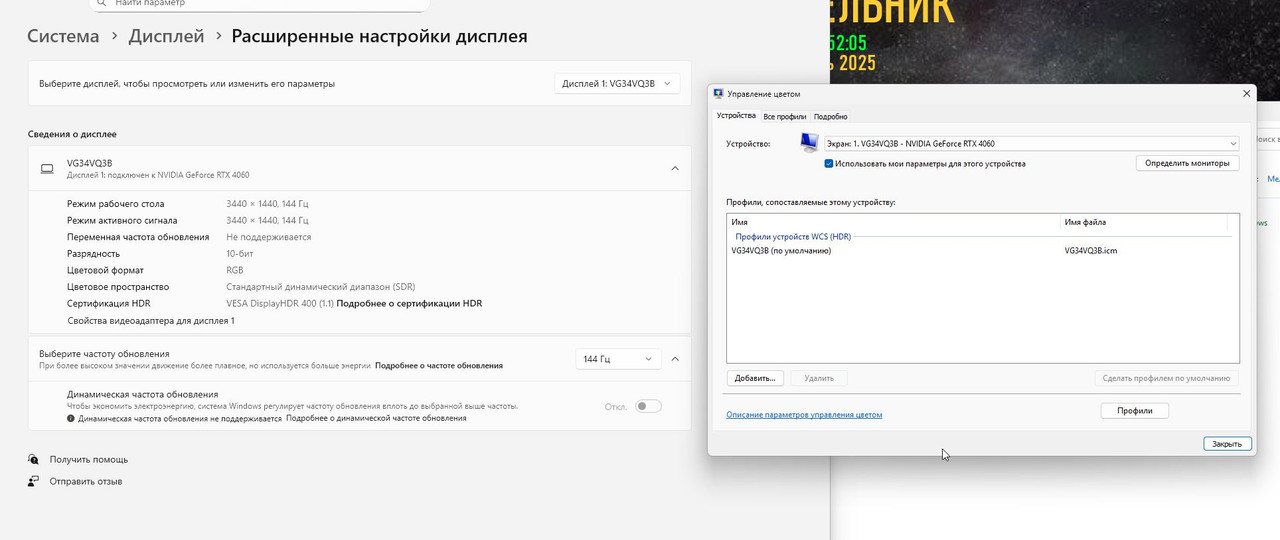Screen dimensions: 1280x540
Task: Switch to the Устройства tab
Action: [x=736, y=116]
